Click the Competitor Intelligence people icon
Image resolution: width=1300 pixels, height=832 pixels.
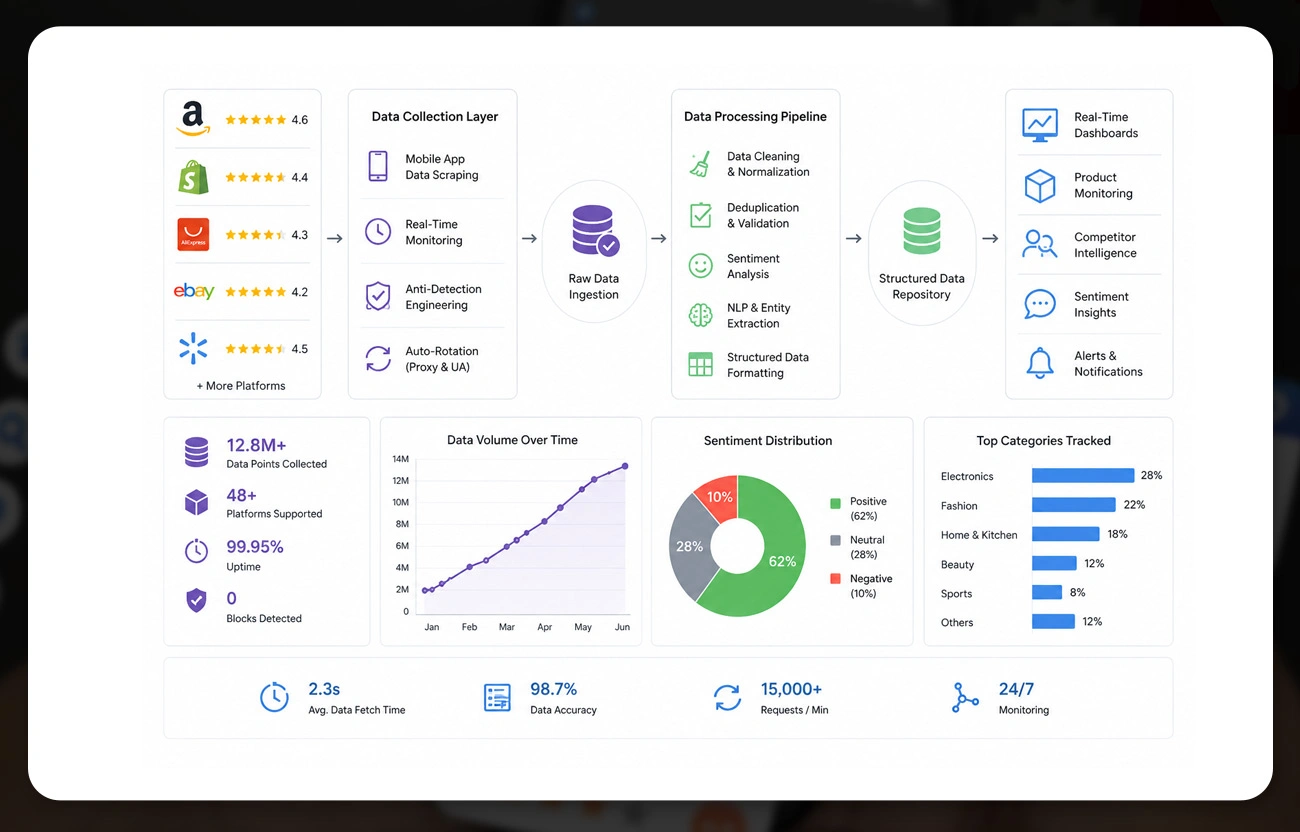[x=1040, y=244]
